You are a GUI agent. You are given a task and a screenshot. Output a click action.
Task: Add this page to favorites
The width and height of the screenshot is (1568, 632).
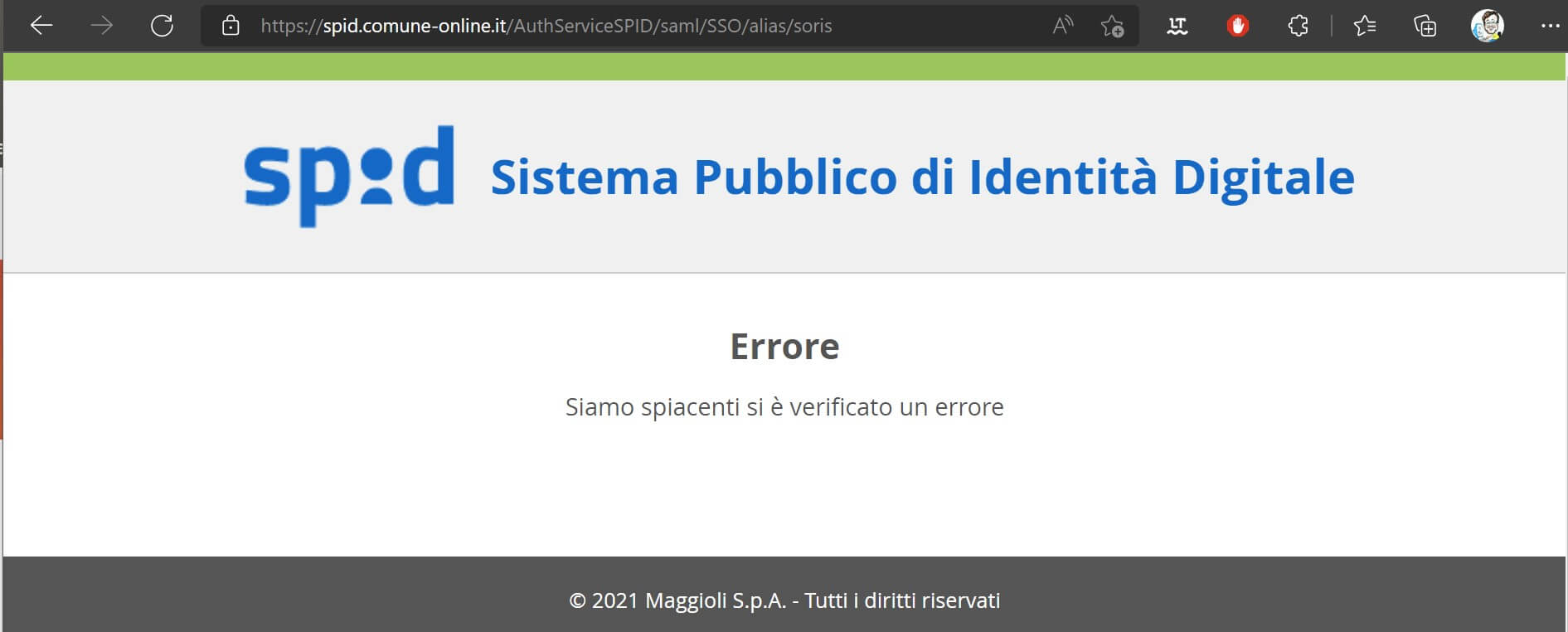(1112, 26)
